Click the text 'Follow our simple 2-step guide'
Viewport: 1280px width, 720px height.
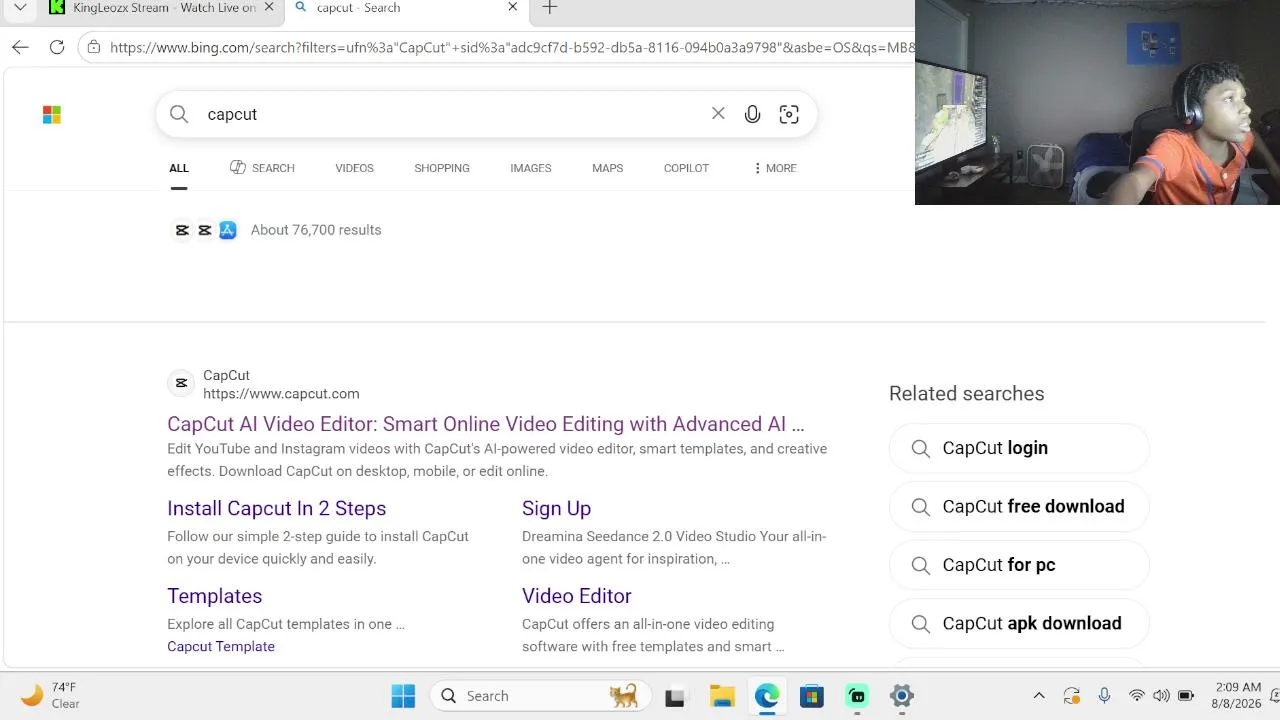pos(318,548)
